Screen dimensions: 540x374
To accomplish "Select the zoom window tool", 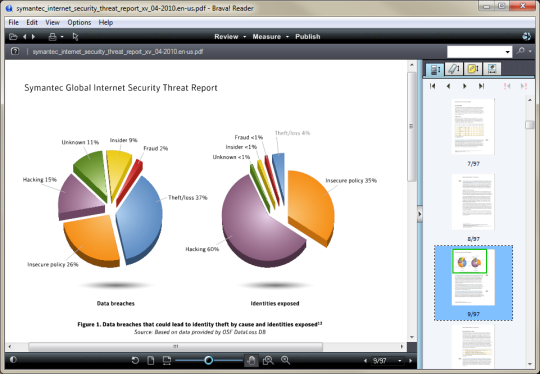I will click(x=268, y=360).
